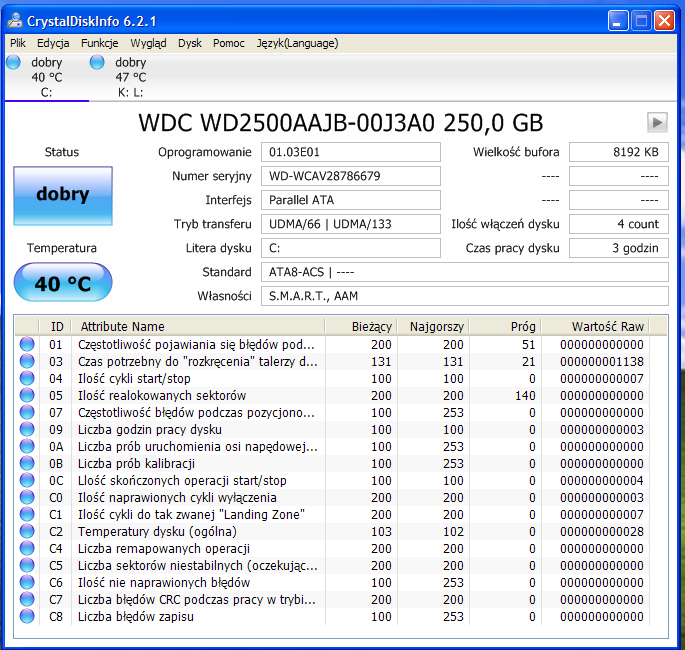
Task: Open the Plik menu
Action: click(18, 43)
